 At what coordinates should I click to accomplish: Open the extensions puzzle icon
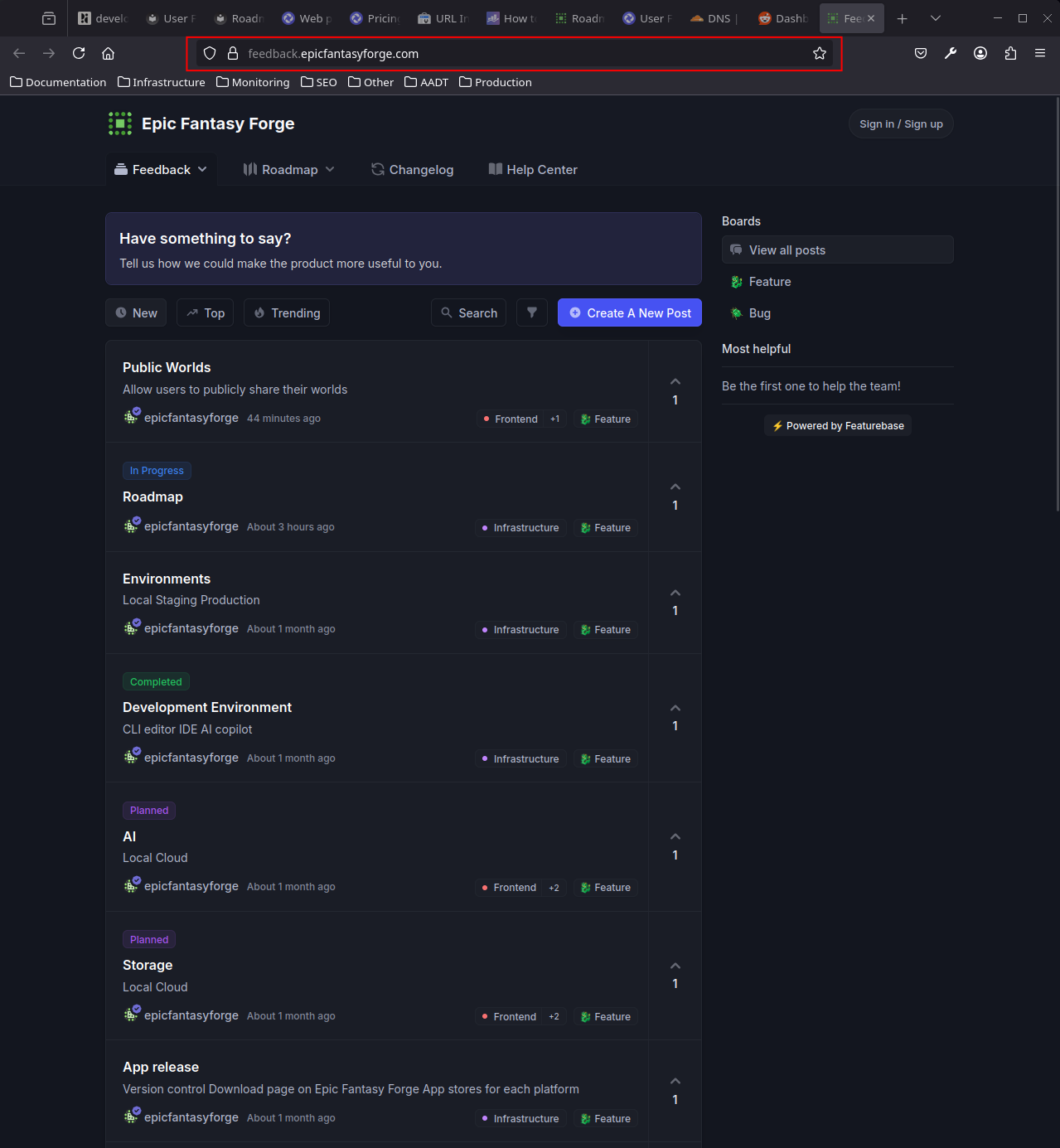coord(1010,53)
